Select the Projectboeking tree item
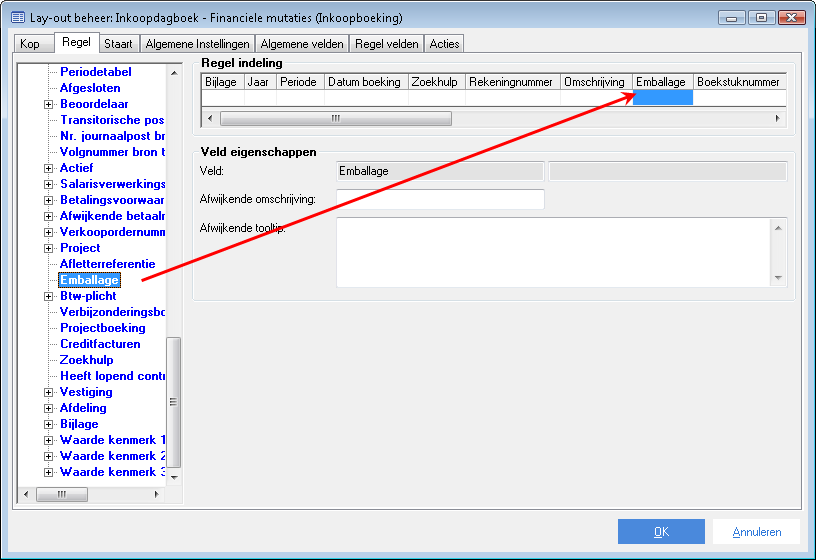 (x=103, y=328)
